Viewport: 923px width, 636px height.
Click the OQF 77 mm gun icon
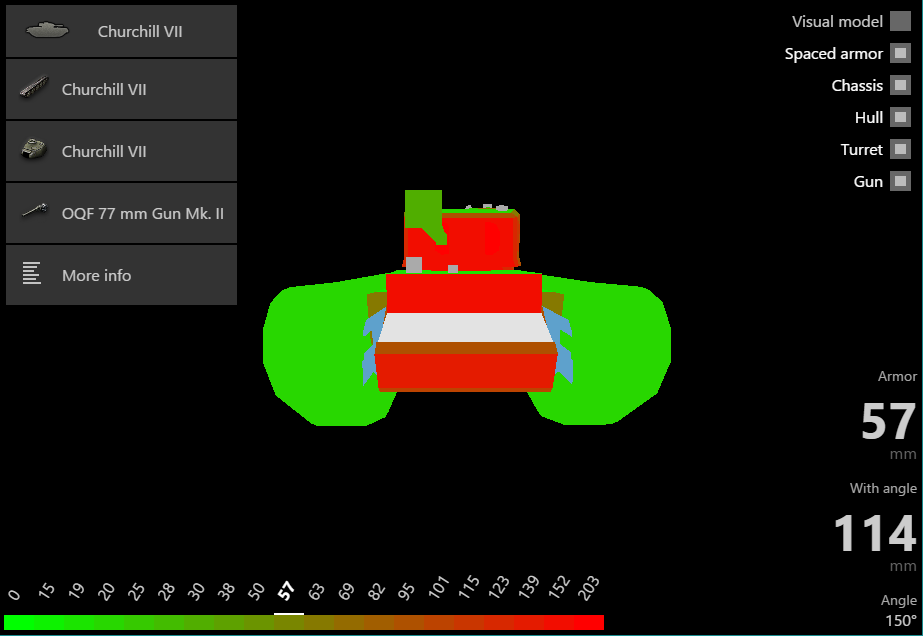[34, 211]
